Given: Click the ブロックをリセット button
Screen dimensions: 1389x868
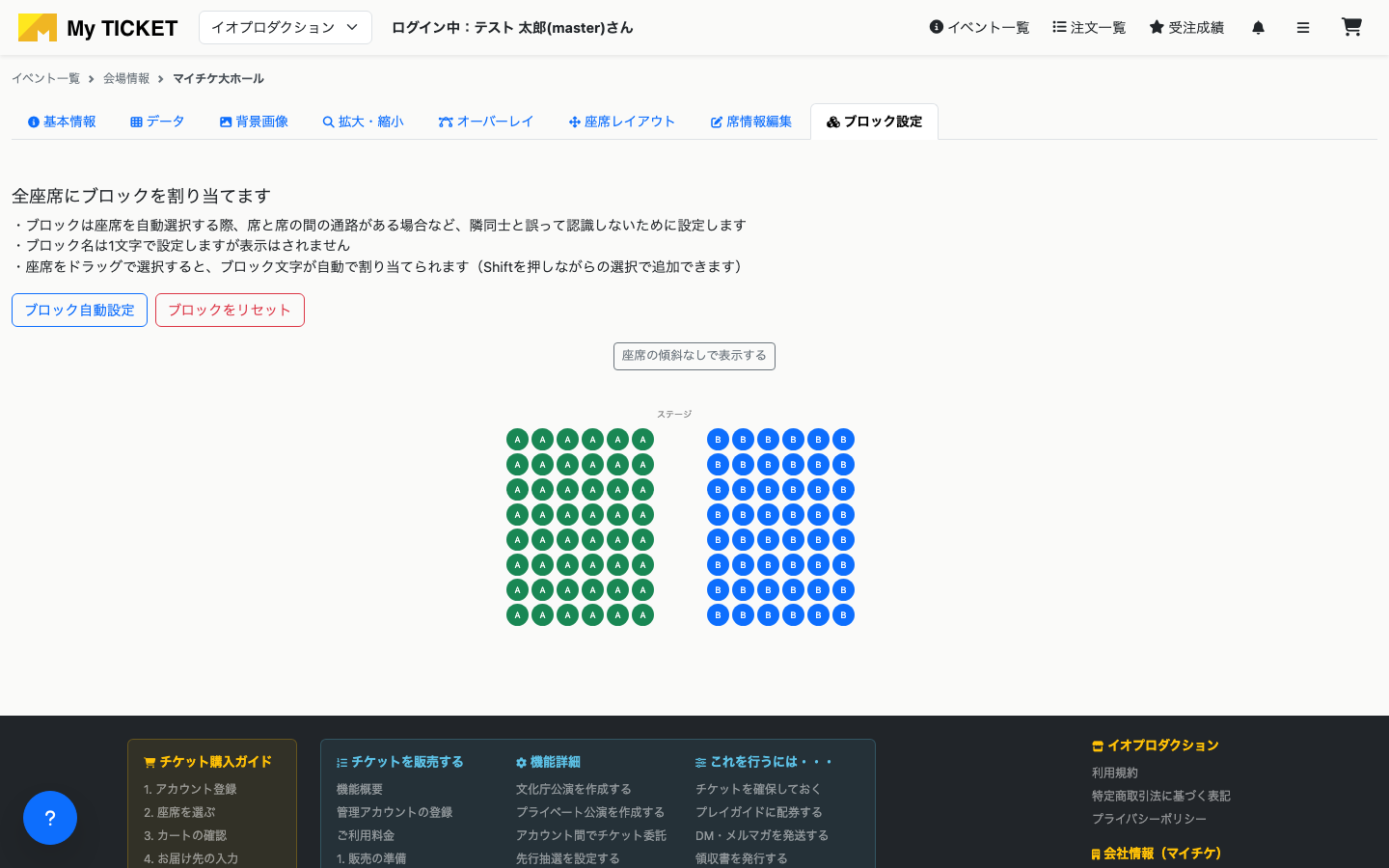Looking at the screenshot, I should (230, 311).
